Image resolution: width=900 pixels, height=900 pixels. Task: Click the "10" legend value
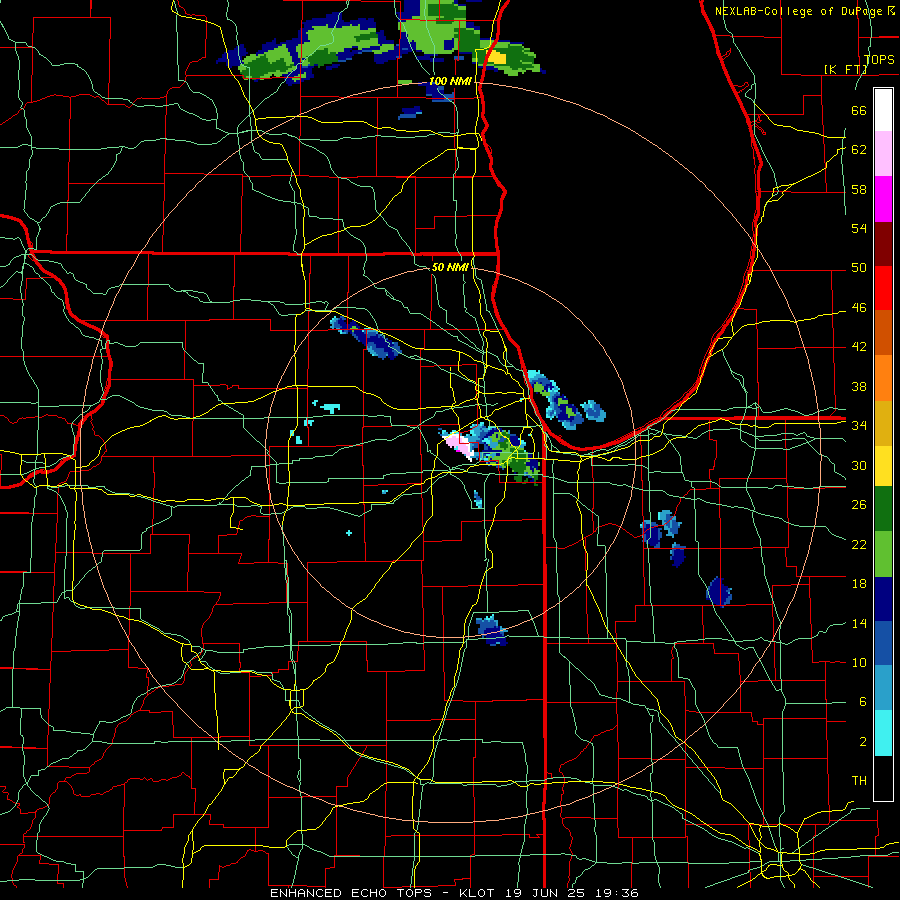tap(859, 662)
